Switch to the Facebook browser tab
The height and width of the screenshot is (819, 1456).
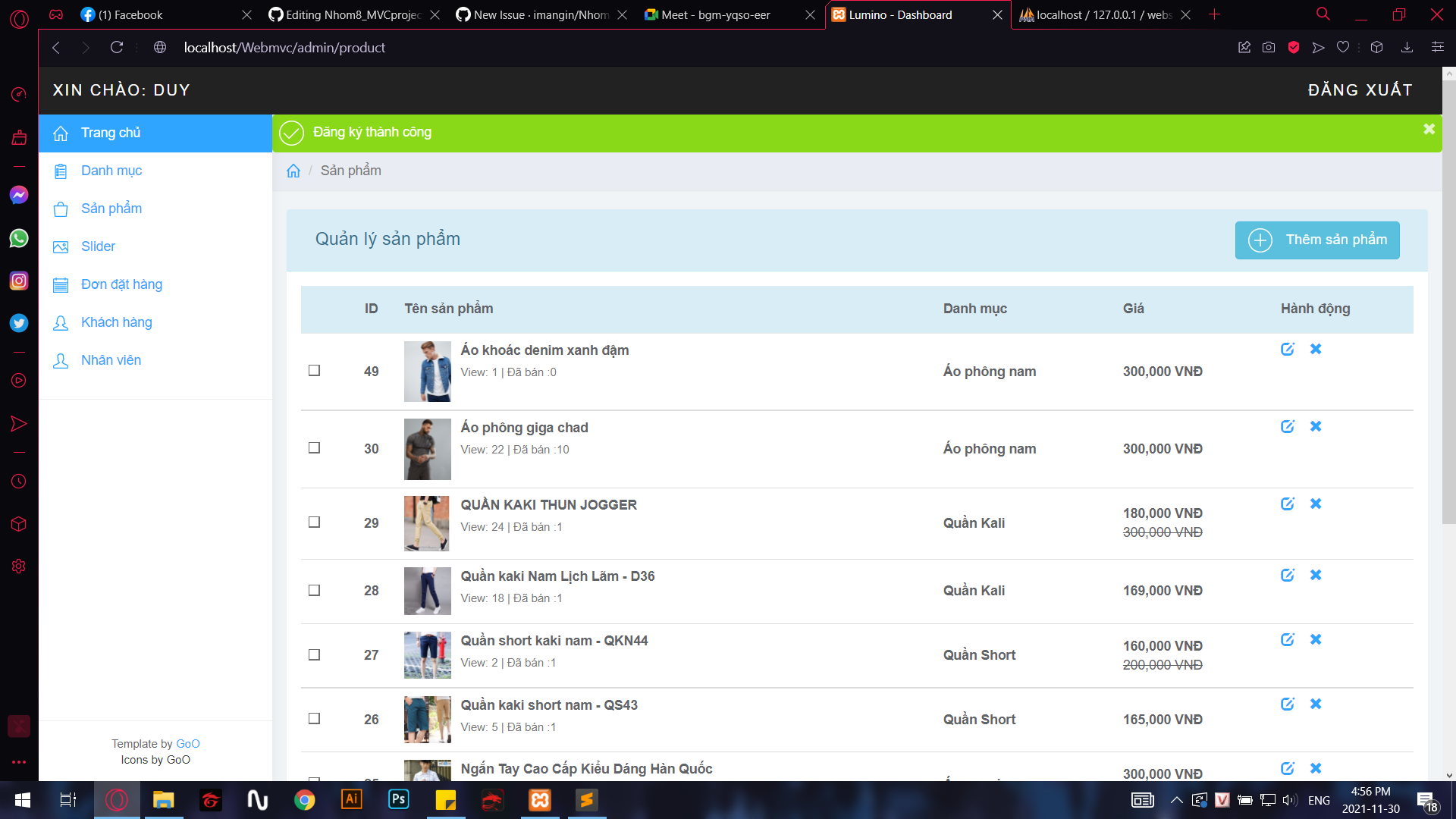click(x=130, y=14)
